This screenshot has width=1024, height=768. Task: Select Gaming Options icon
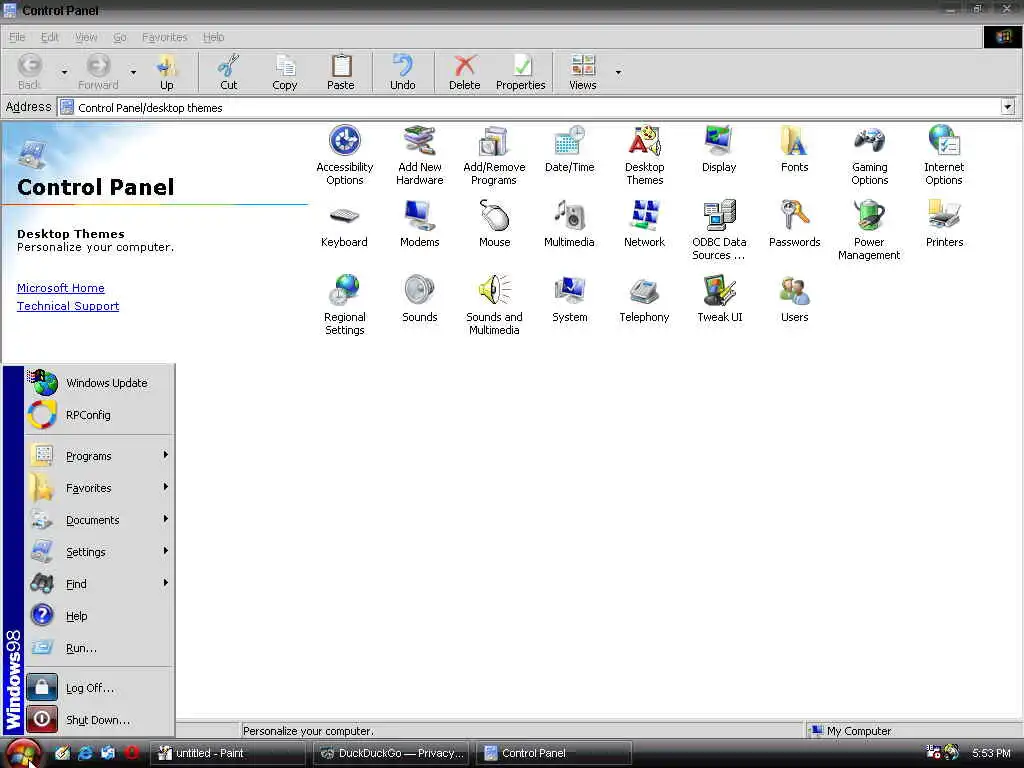(x=869, y=155)
